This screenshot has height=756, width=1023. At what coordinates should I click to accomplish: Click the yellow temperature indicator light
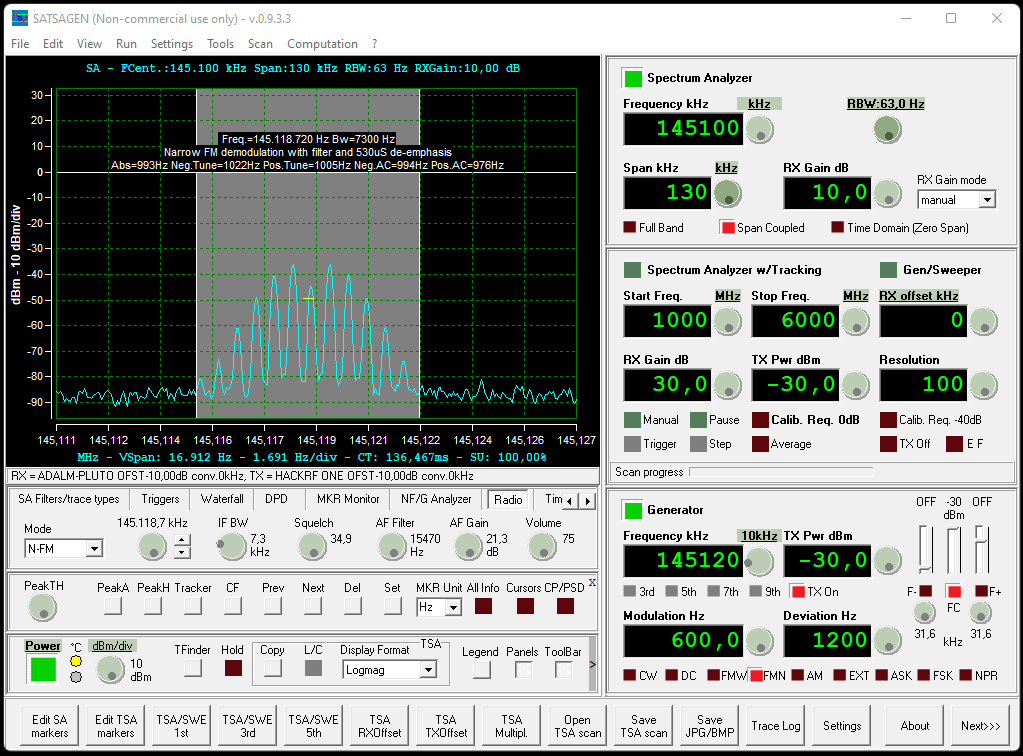coord(76,661)
